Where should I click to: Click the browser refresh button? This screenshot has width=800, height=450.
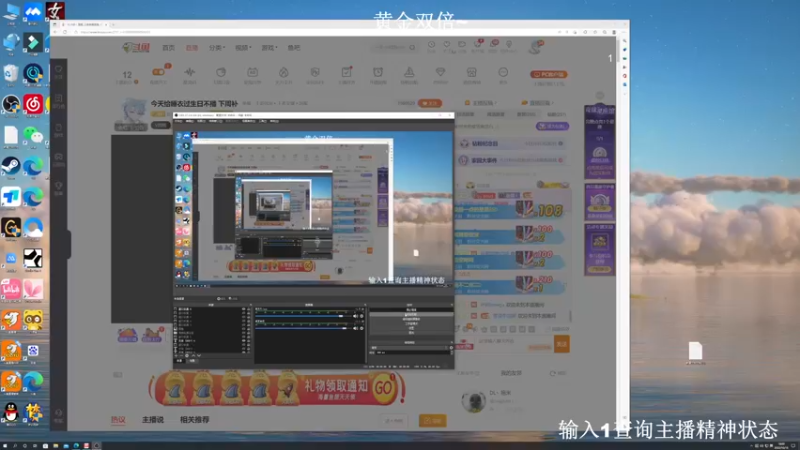[x=65, y=32]
